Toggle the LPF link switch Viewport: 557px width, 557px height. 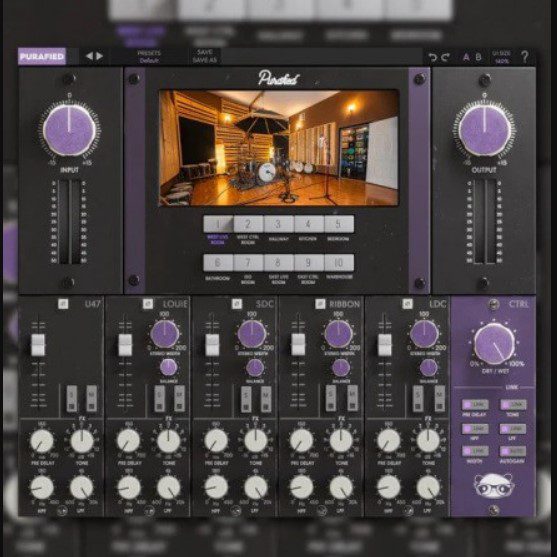pyautogui.click(x=513, y=429)
